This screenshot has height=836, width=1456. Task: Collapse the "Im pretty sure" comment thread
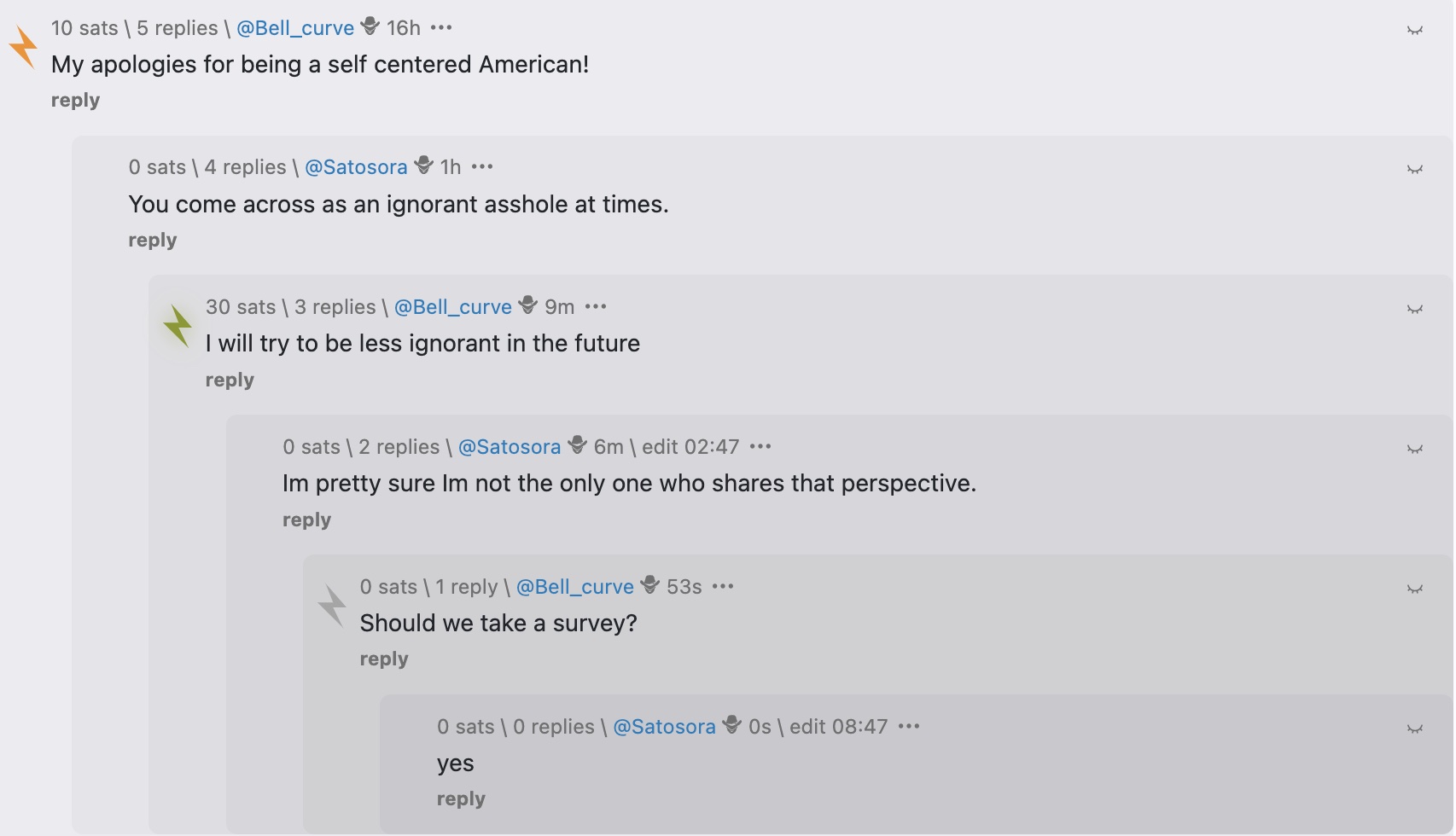1414,450
